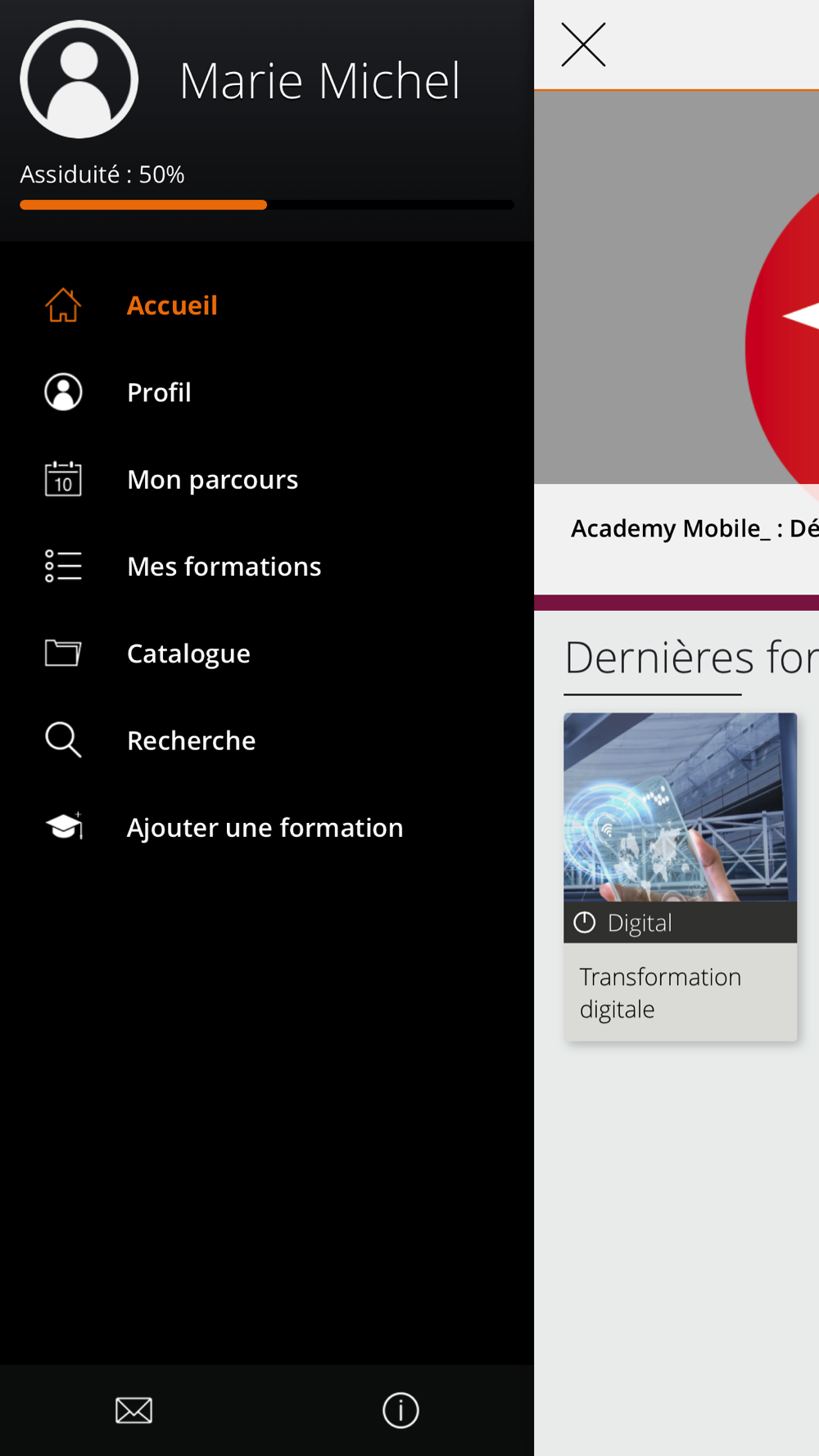
Task: Click the orange attendance progress bar
Action: pos(143,205)
